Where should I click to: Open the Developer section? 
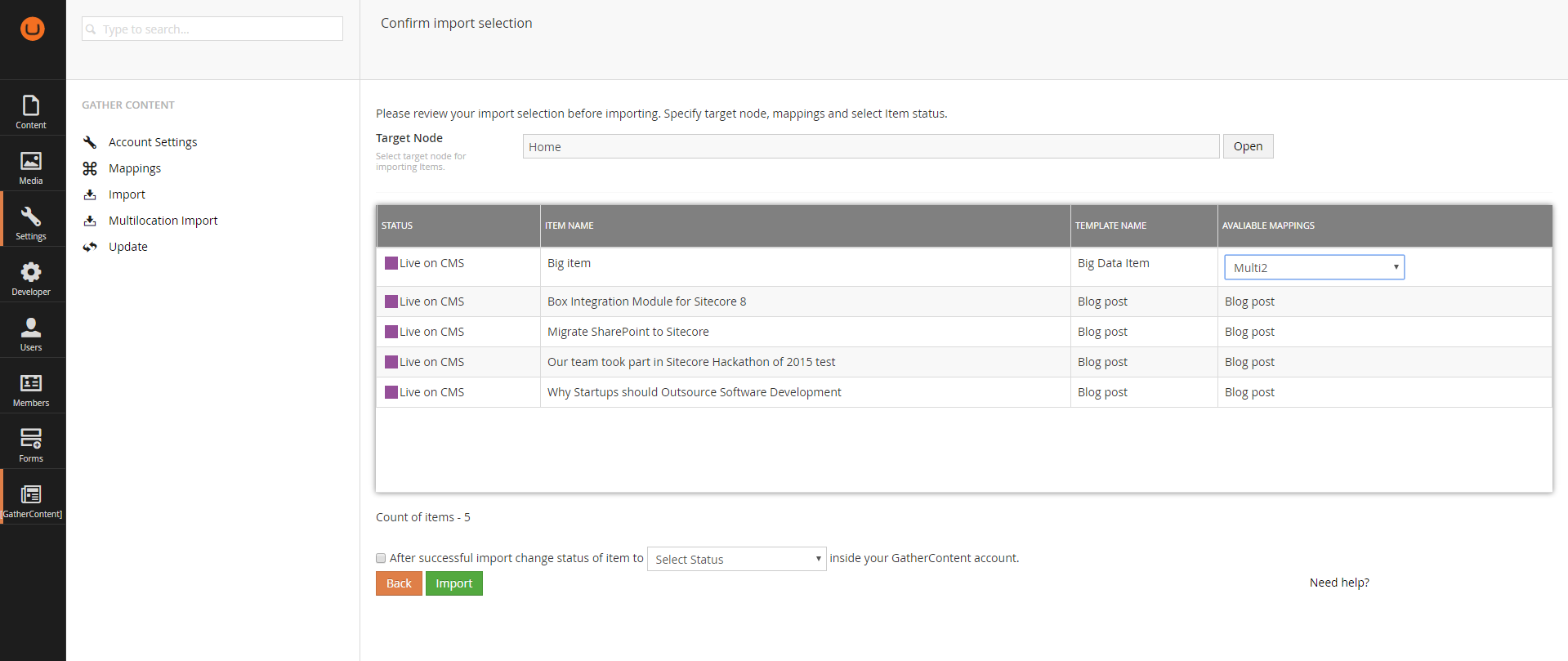pos(31,278)
